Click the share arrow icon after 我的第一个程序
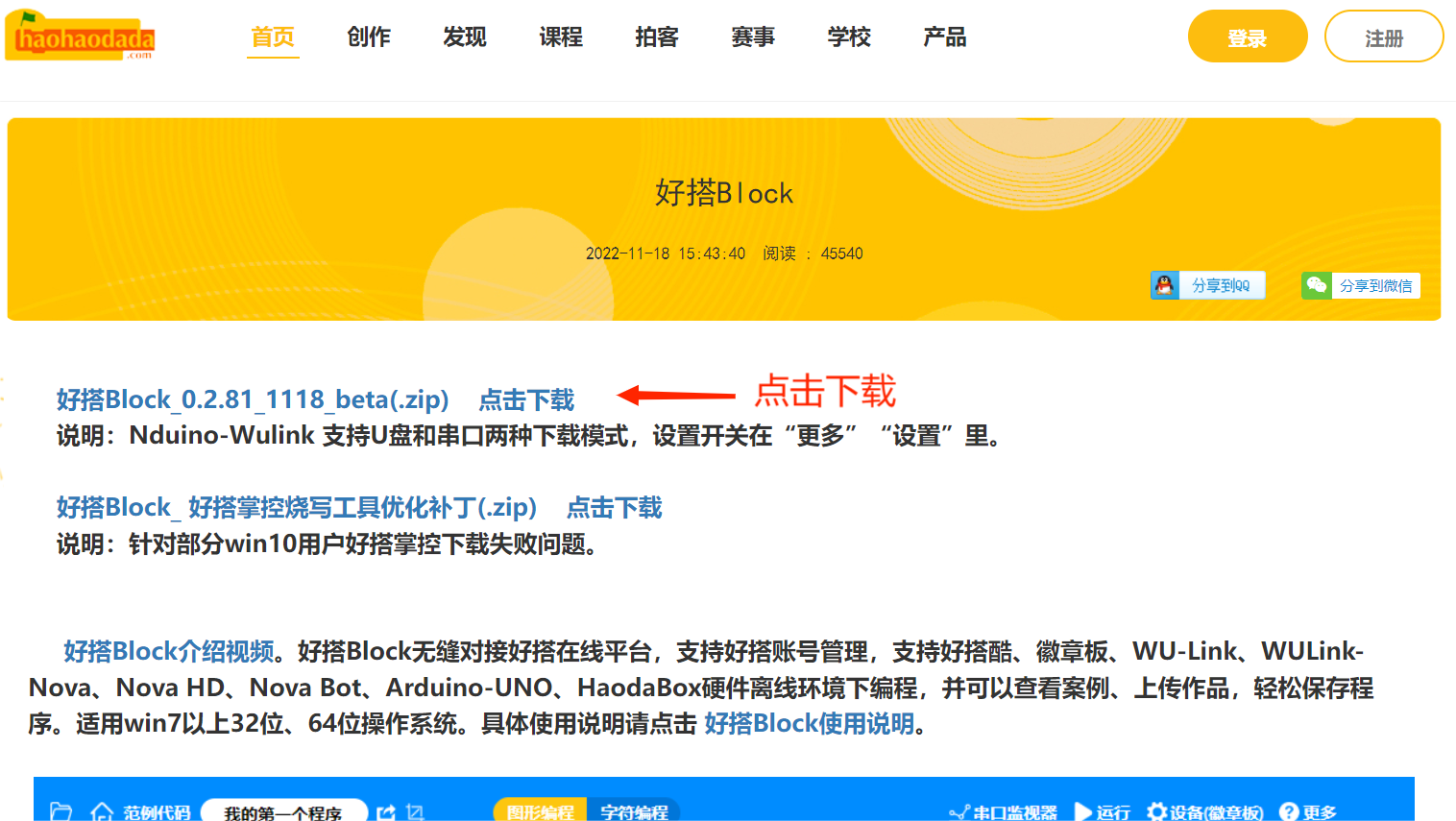The height and width of the screenshot is (821, 1456). point(386,812)
